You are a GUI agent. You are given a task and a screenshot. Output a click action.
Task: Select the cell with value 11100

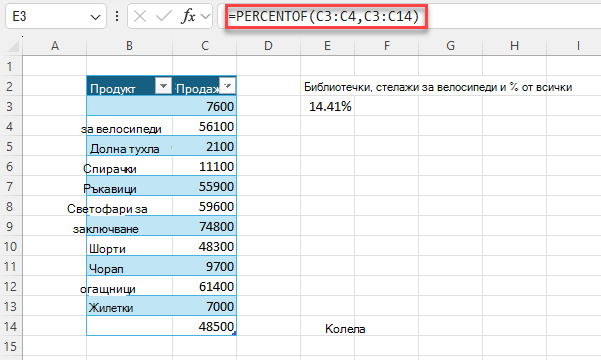205,166
